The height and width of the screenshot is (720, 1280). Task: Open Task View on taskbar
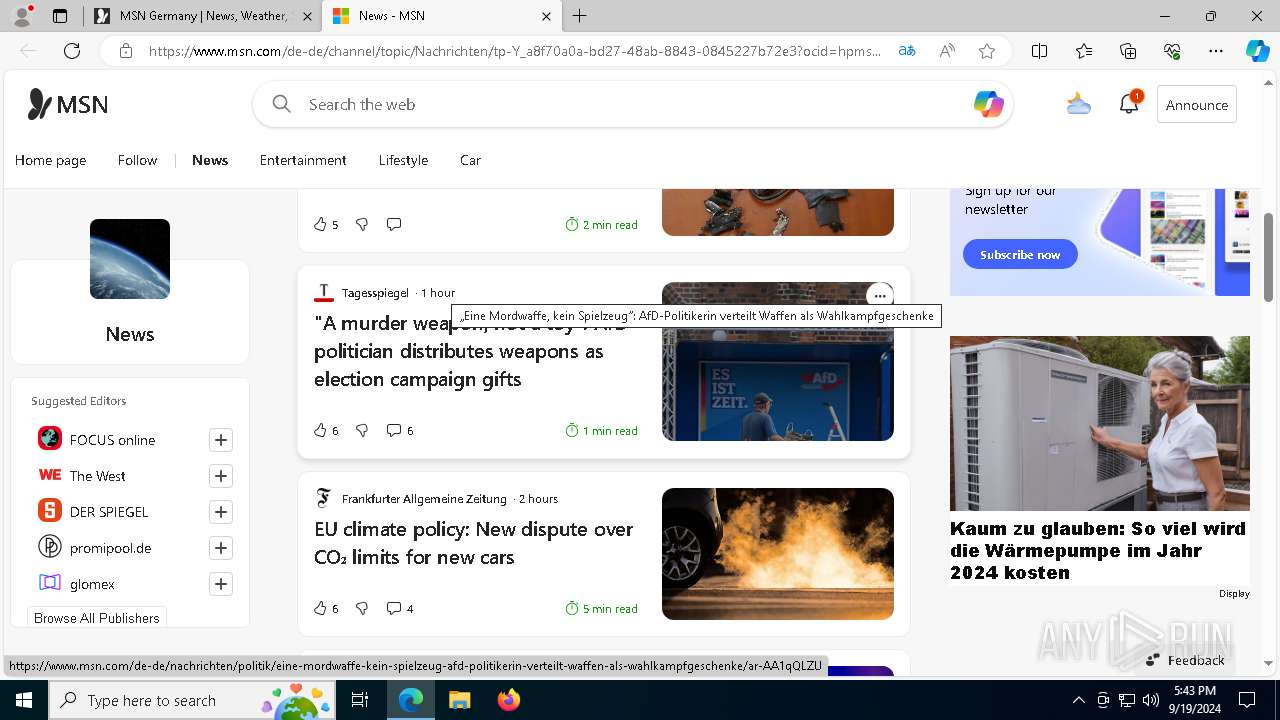[360, 700]
